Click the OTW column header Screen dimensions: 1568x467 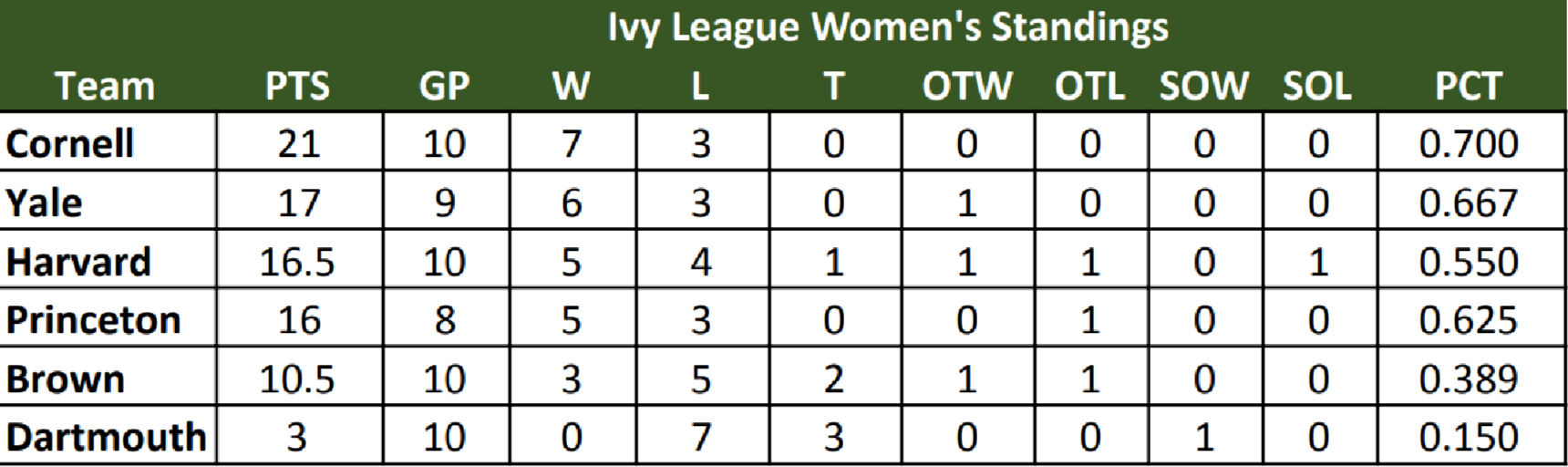click(x=966, y=87)
